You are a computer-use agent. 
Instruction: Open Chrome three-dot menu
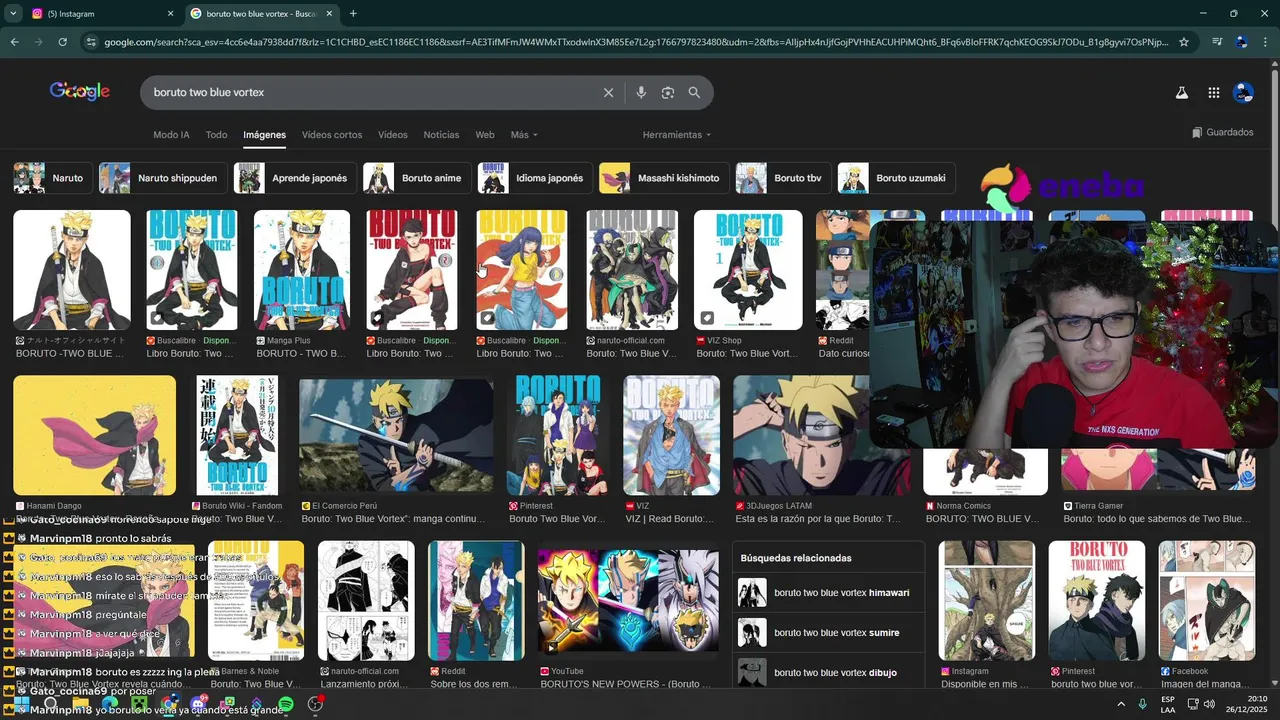coord(1266,42)
